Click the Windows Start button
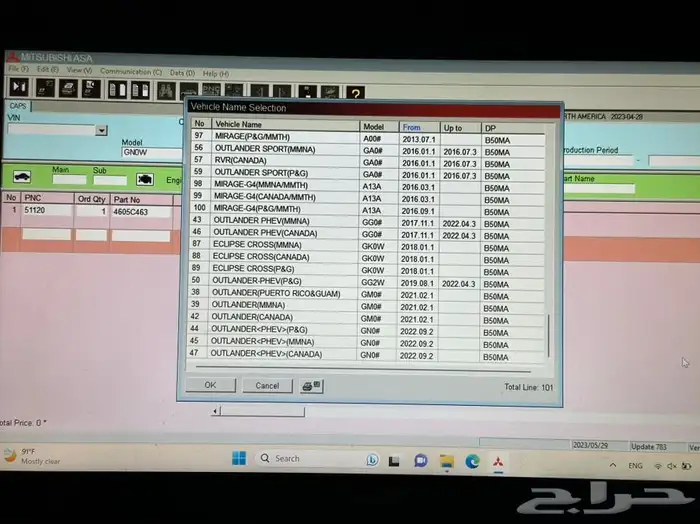This screenshot has width=700, height=524. (x=239, y=459)
